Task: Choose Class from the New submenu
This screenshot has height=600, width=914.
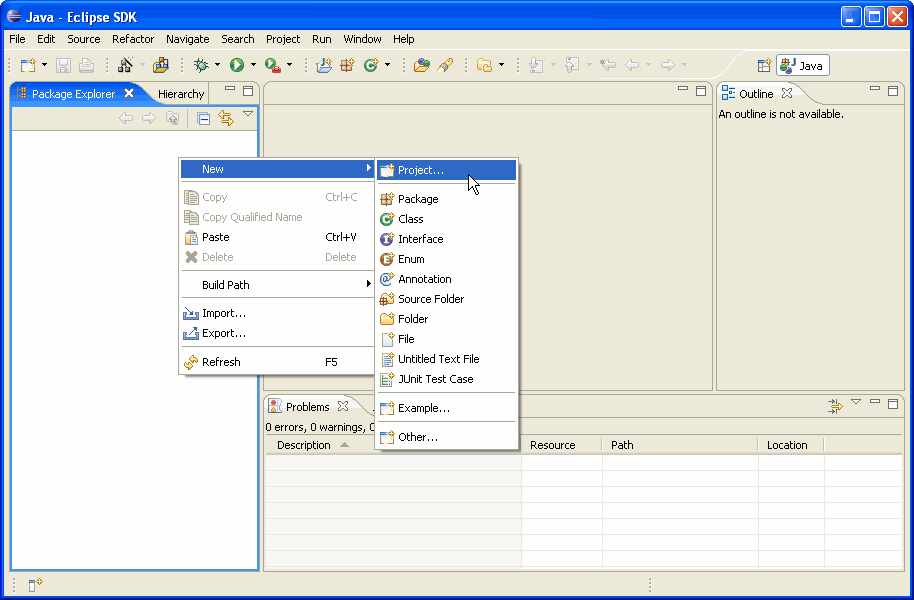Action: coord(447,219)
